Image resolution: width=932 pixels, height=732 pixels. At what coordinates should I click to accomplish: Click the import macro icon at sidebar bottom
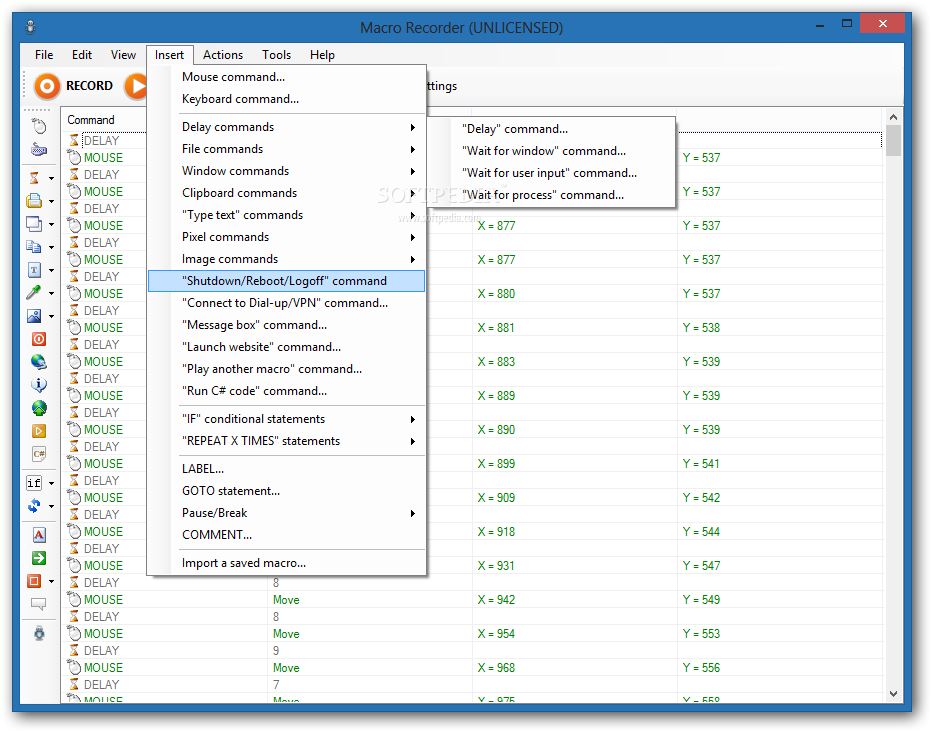pyautogui.click(x=39, y=633)
